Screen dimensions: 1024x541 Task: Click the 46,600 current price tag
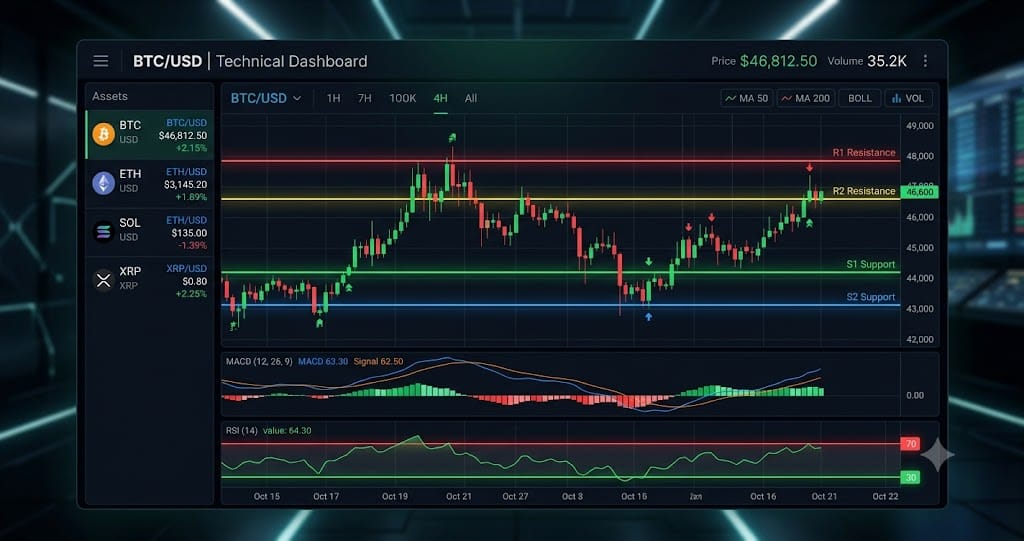pyautogui.click(x=919, y=192)
